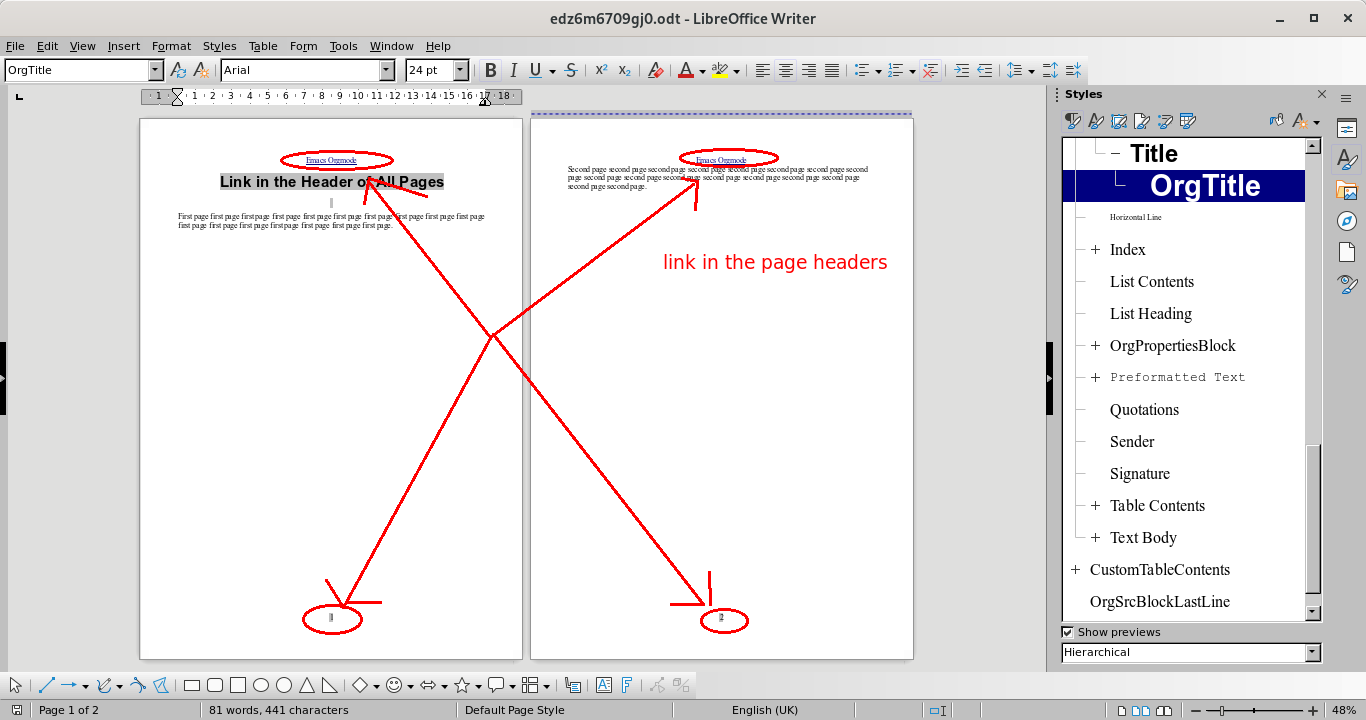Insert Fontwork text
The image size is (1366, 720).
(x=627, y=685)
